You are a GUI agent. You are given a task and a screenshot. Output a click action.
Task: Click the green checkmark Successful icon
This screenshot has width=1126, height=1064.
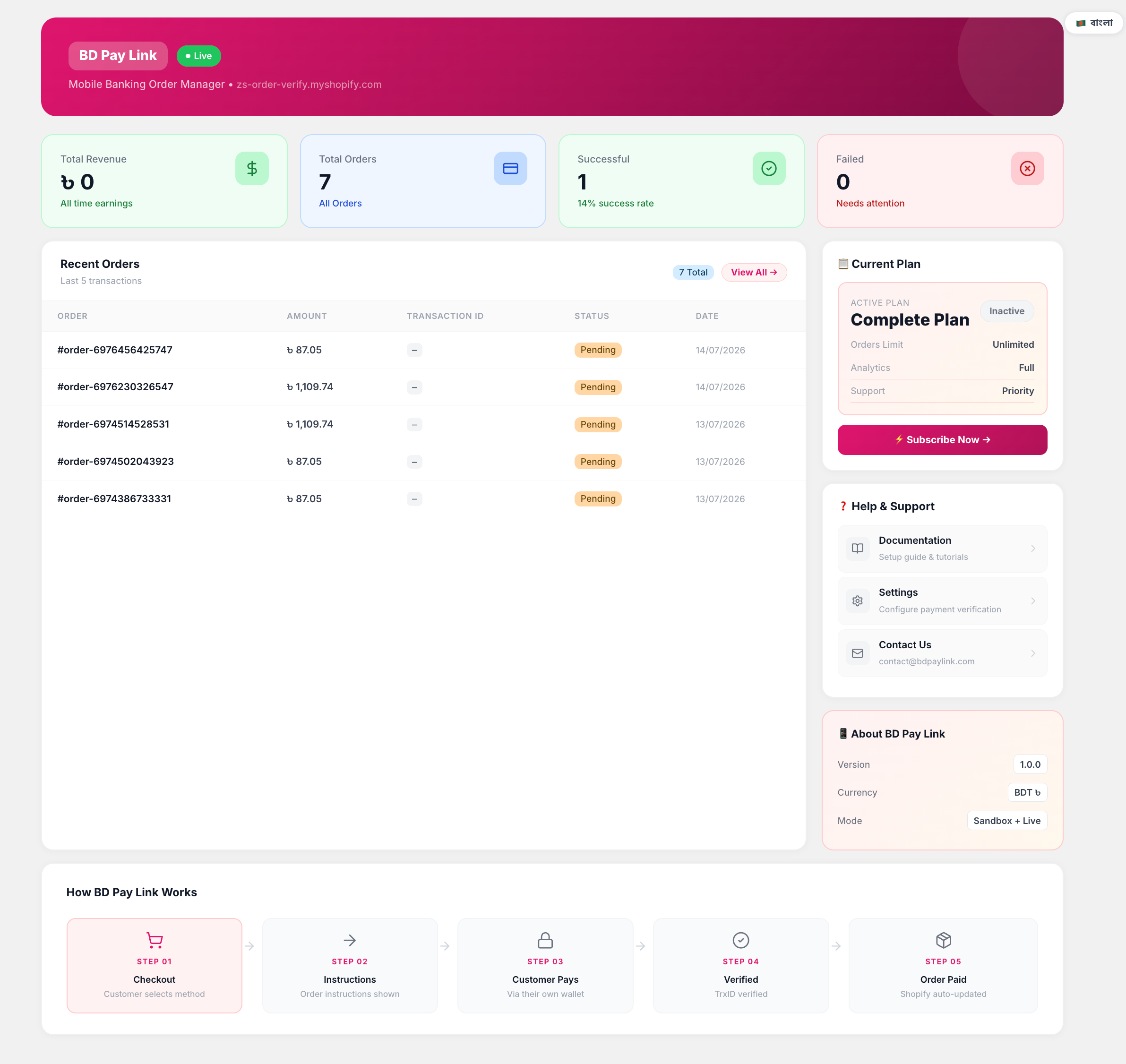[769, 169]
